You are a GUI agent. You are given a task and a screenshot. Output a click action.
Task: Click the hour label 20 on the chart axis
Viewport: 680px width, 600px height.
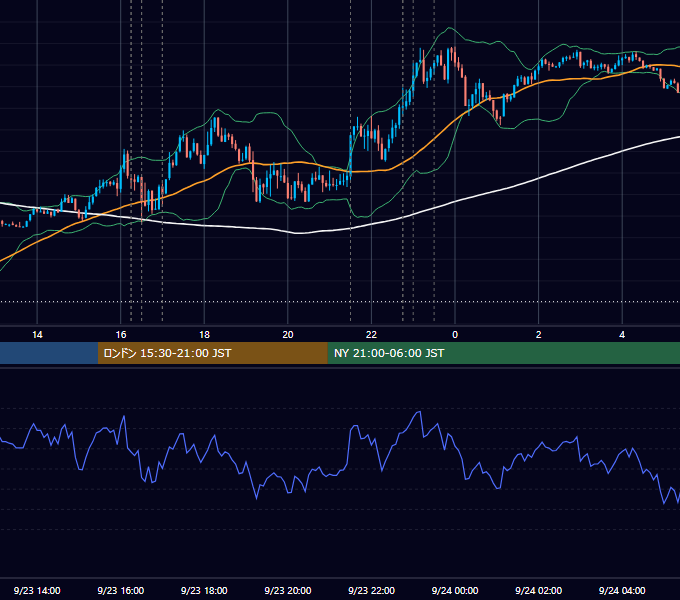click(288, 334)
